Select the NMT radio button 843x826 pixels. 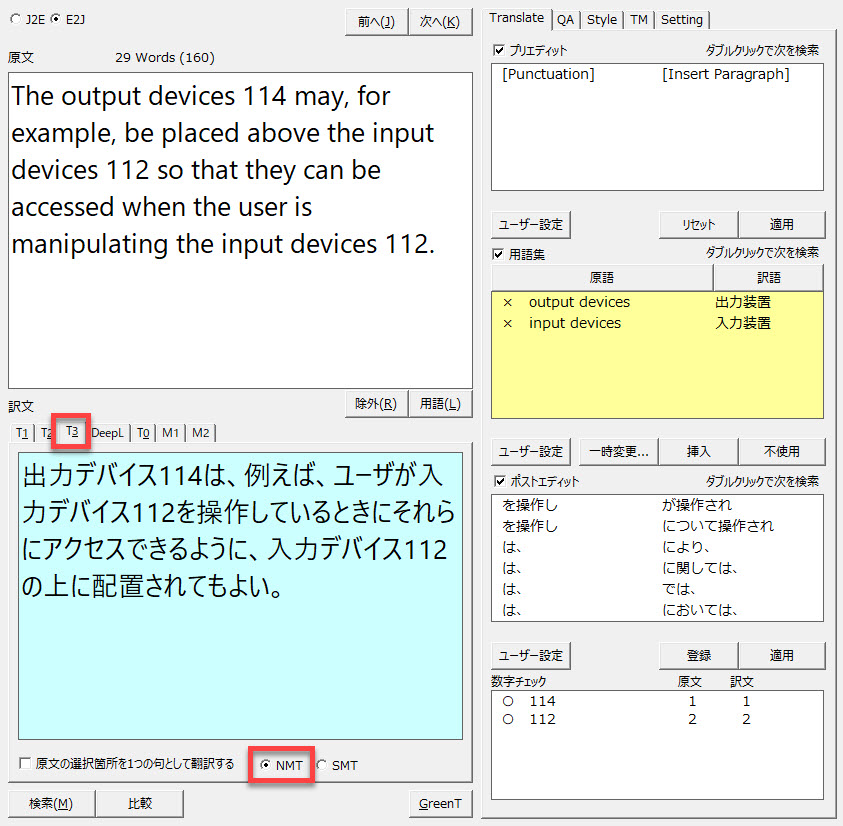pyautogui.click(x=265, y=765)
